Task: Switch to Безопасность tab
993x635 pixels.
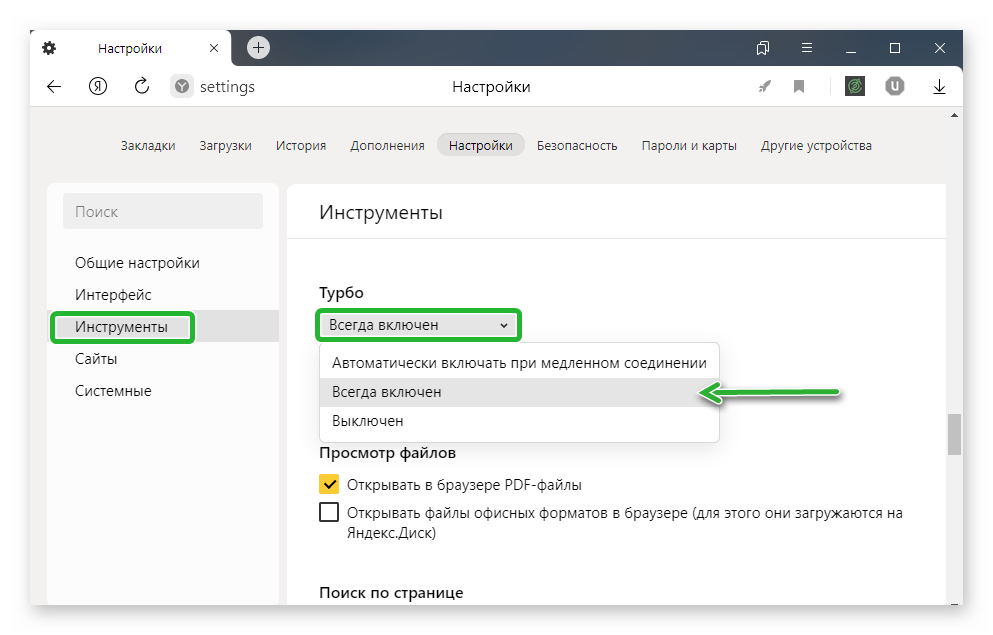Action: click(x=577, y=146)
